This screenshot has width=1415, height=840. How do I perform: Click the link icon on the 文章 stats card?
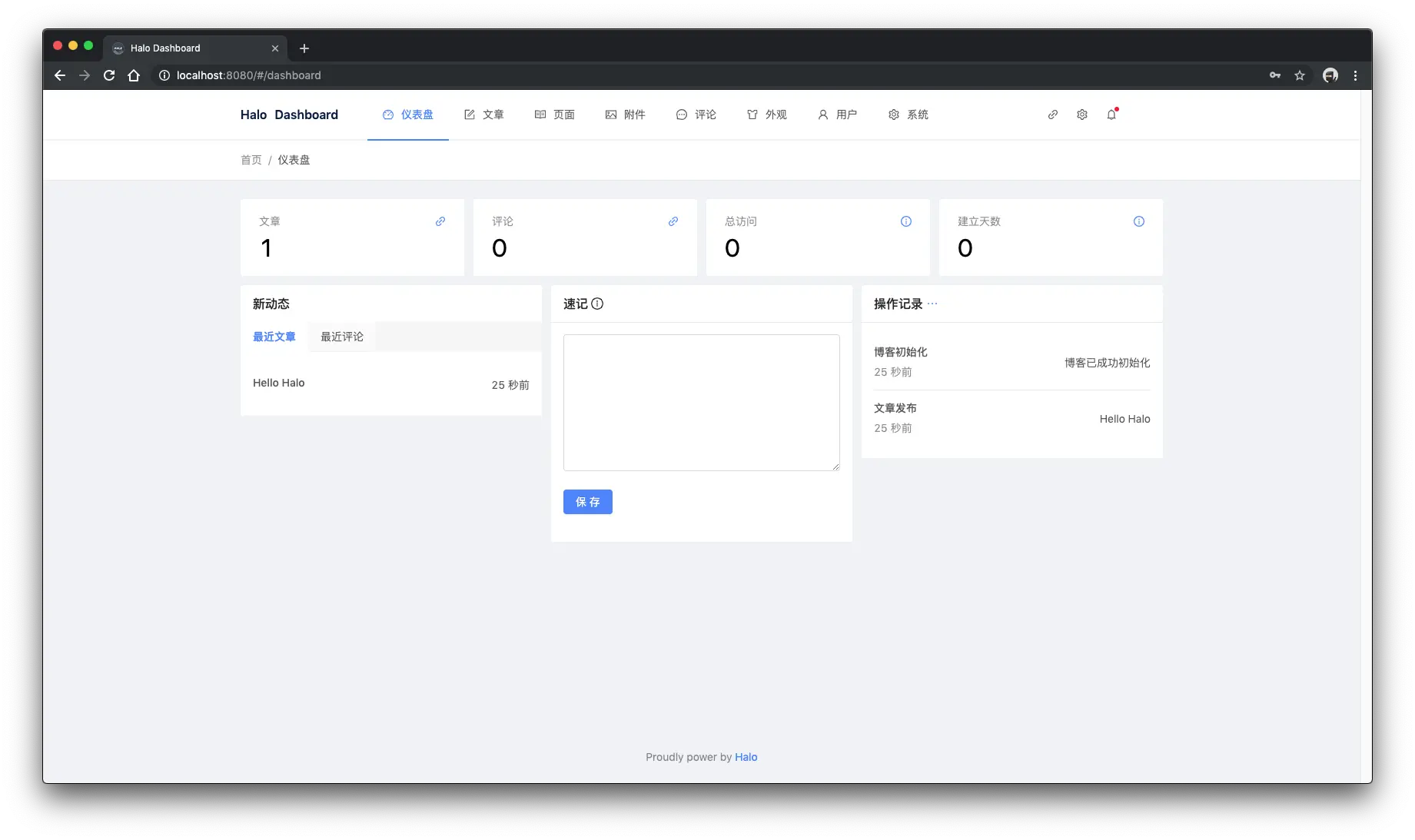pyautogui.click(x=440, y=221)
